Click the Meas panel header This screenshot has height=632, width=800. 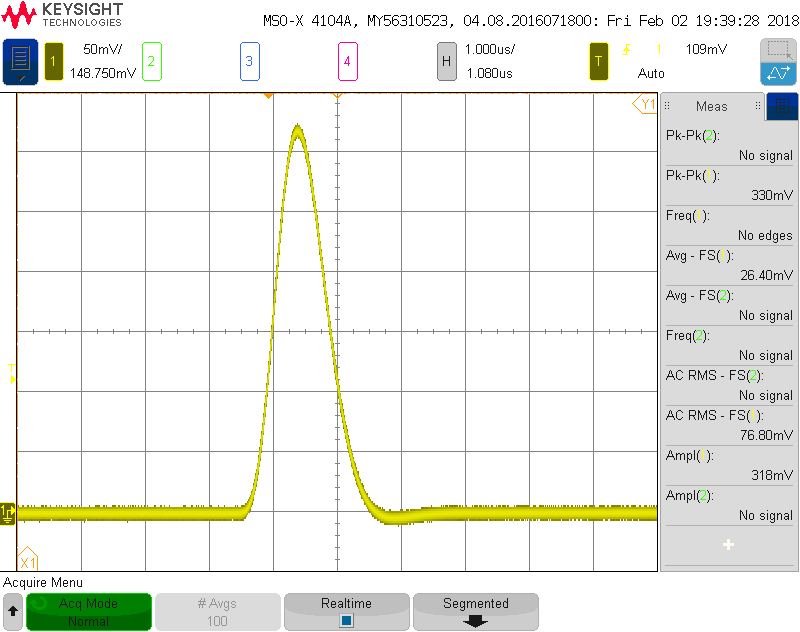click(712, 106)
